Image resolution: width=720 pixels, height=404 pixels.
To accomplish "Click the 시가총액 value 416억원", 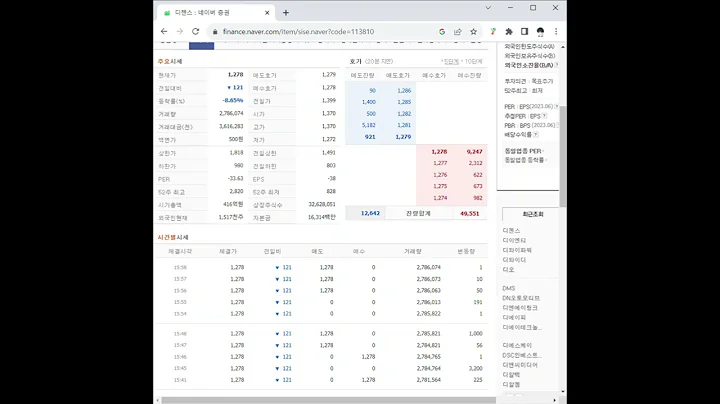I will 233,204.
